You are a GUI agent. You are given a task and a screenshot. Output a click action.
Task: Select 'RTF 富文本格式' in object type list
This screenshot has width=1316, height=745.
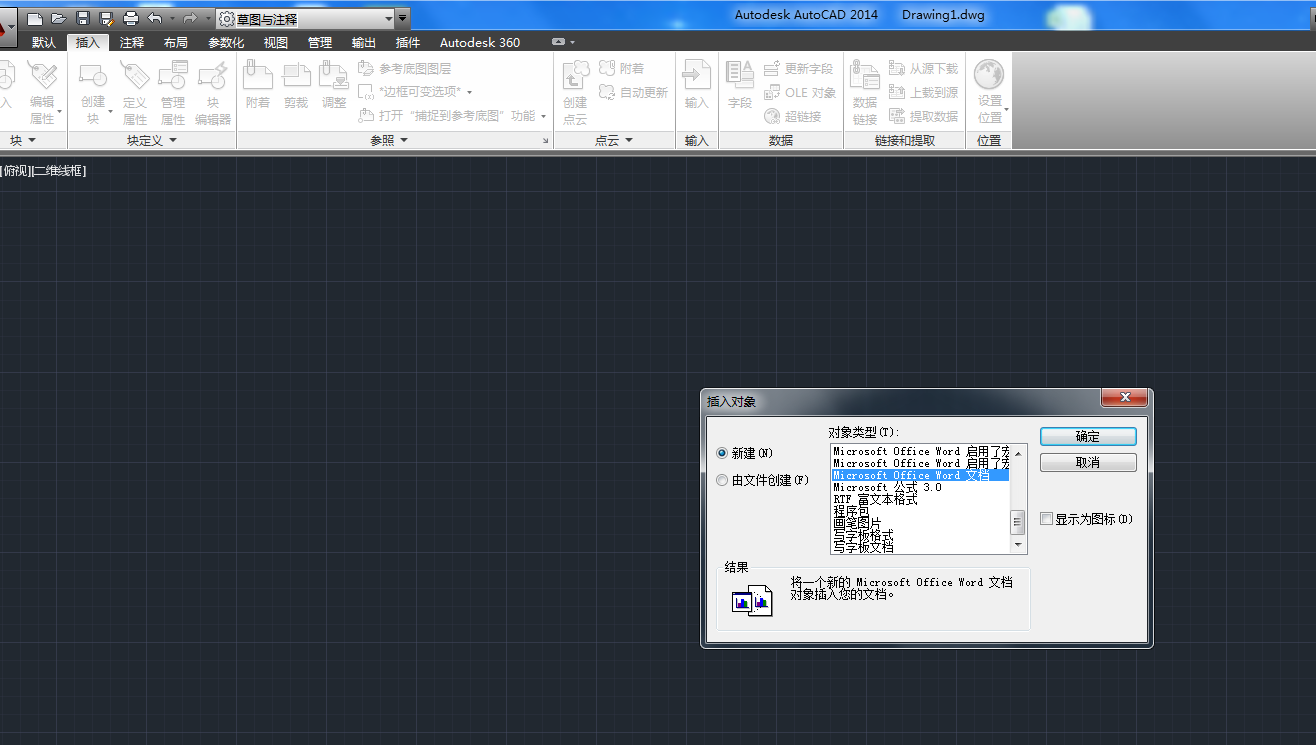tap(920, 499)
